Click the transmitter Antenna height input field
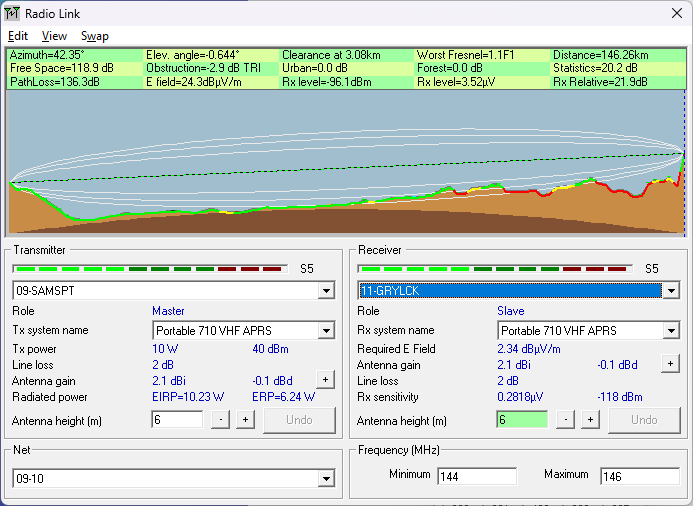693x506 pixels. tap(177, 419)
